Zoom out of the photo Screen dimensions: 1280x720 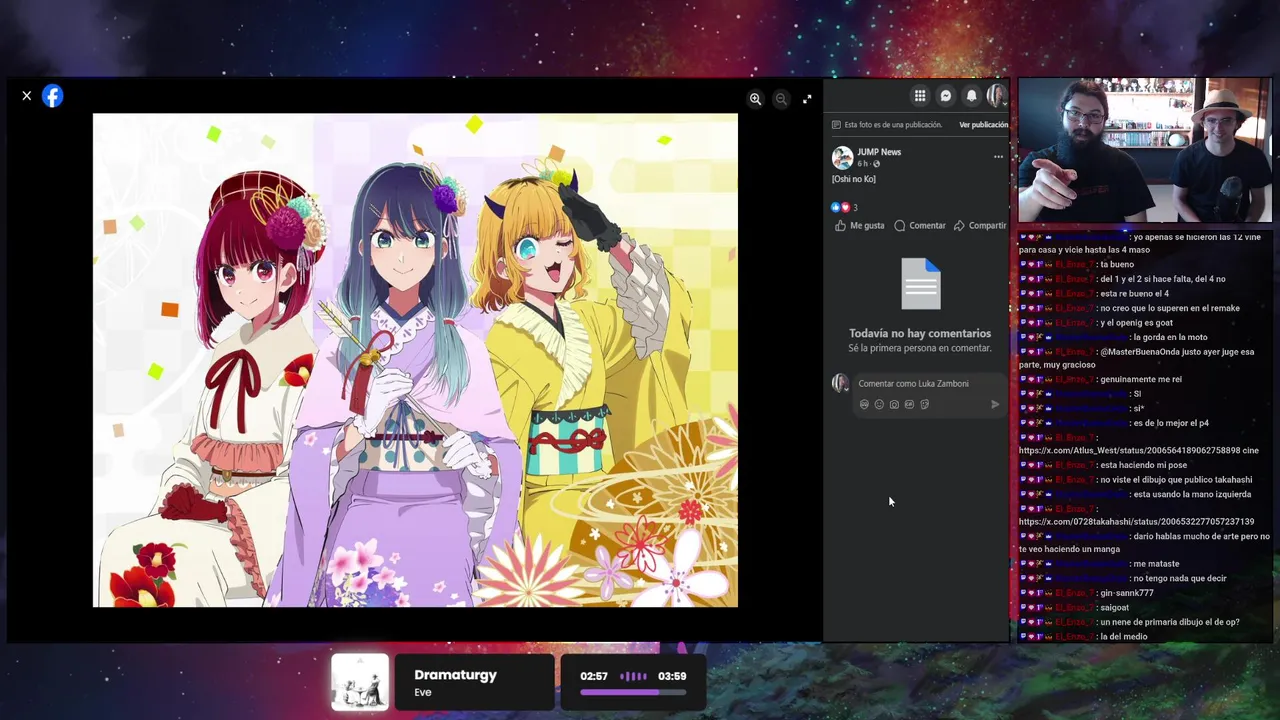tap(781, 99)
